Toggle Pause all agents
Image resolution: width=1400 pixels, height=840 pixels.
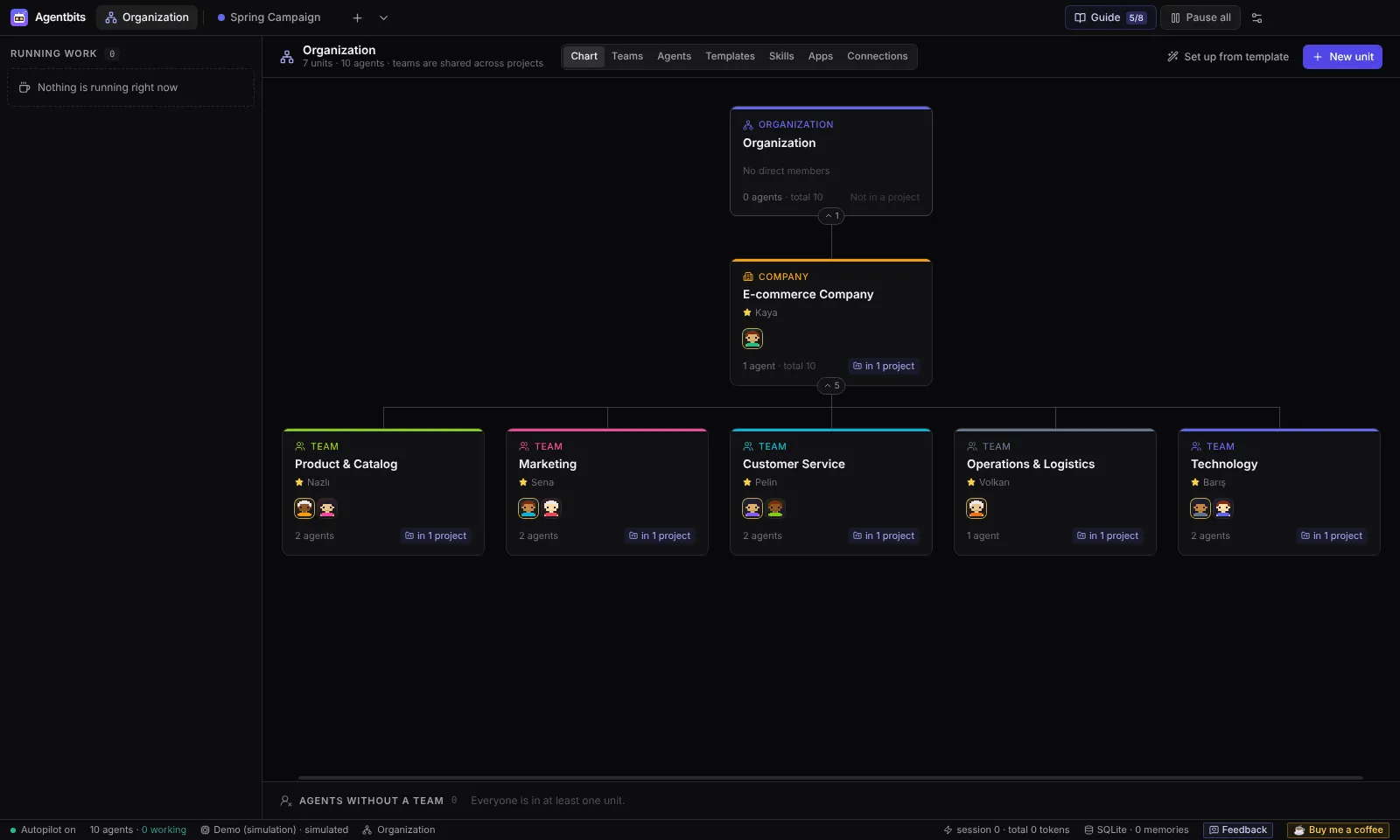pyautogui.click(x=1200, y=17)
